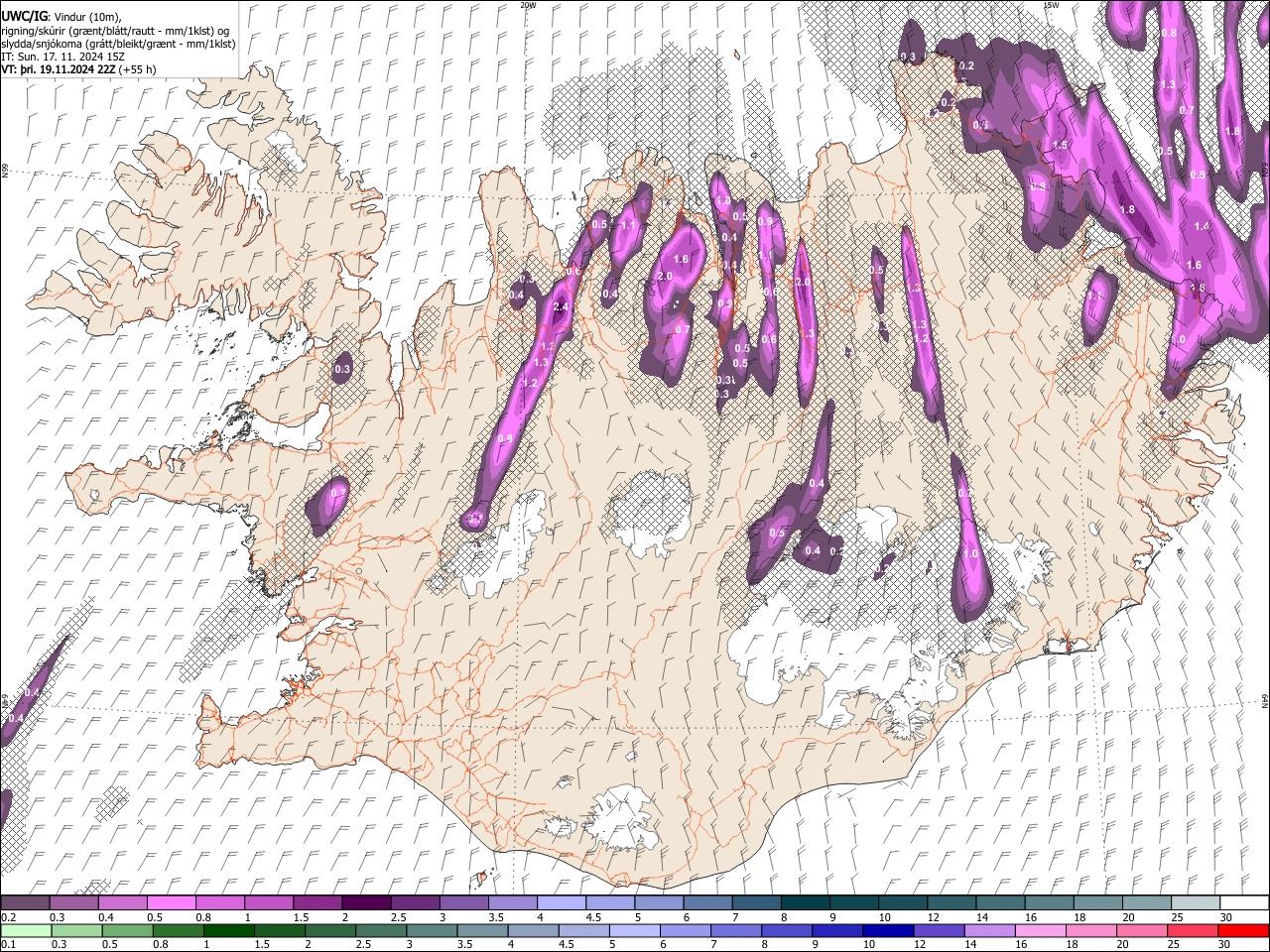Viewport: 1270px width, 952px height.
Task: Click the dark teal 8 swatch in upper legend
Action: pos(805,902)
